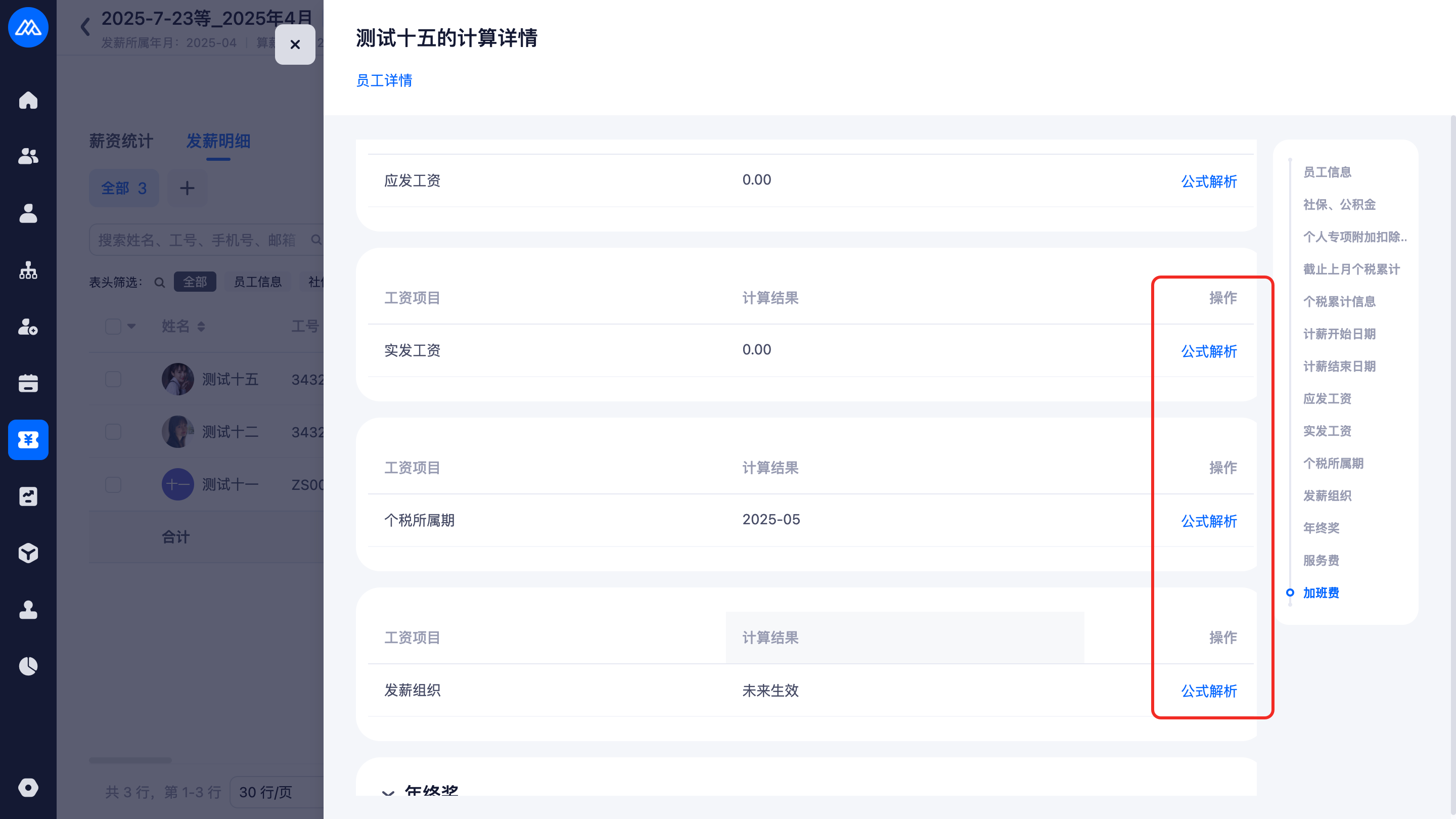This screenshot has height=819, width=1456.
Task: Click the horizontal table scrollbar
Action: coord(130,760)
